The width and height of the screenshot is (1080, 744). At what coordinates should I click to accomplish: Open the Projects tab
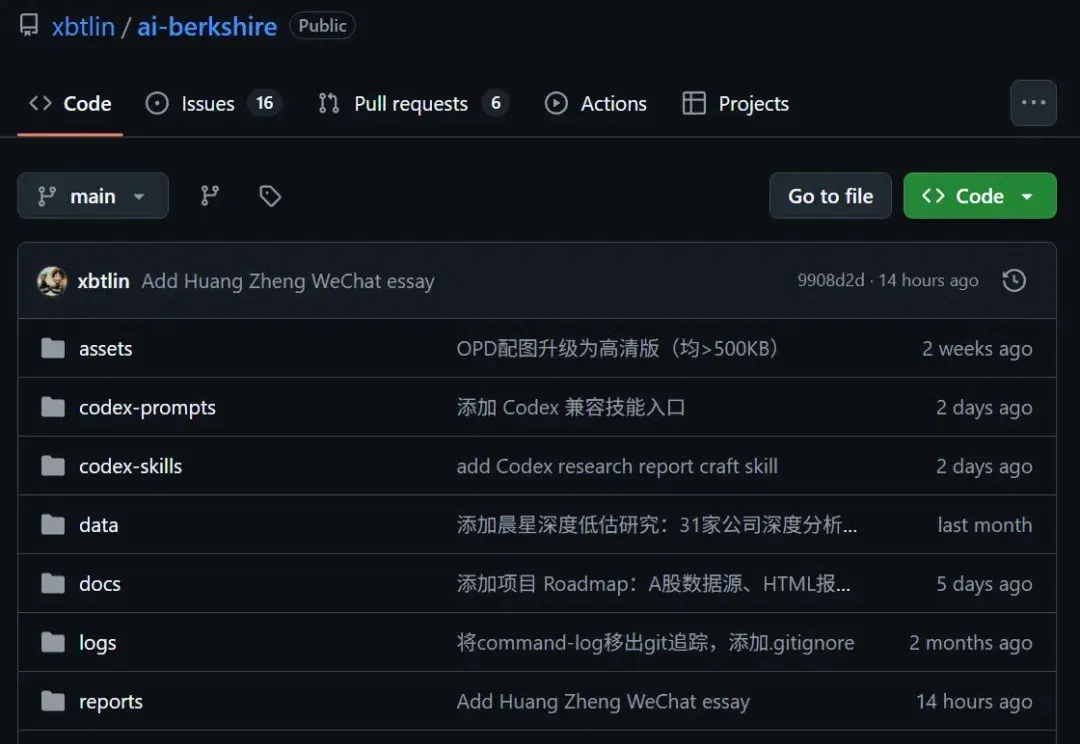[736, 103]
